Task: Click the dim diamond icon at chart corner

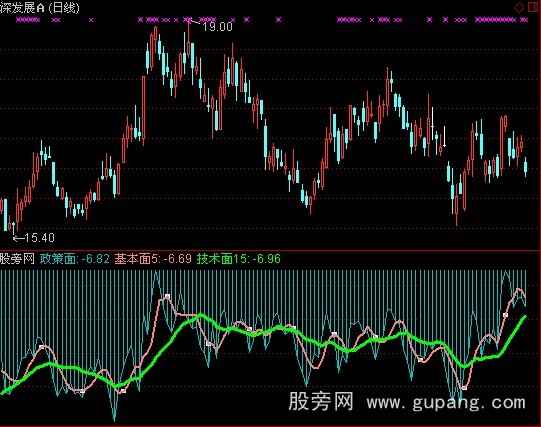Action: [519, 7]
